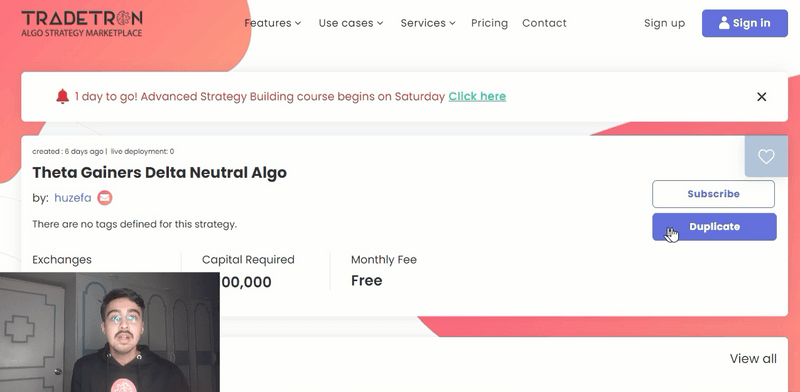Open the Use cases dropdown
The height and width of the screenshot is (392, 800).
pos(351,23)
